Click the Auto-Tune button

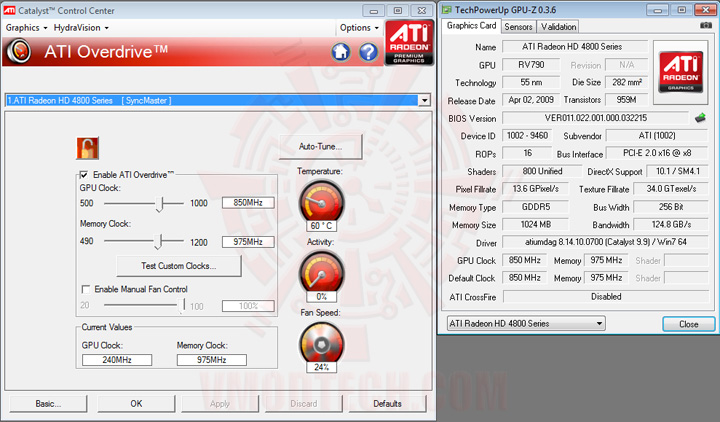[321, 146]
